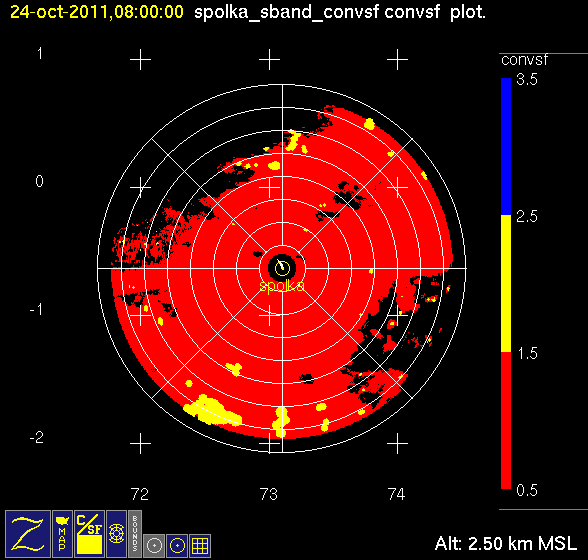Open the range ring overlay icon
The image size is (588, 560).
pos(116,534)
